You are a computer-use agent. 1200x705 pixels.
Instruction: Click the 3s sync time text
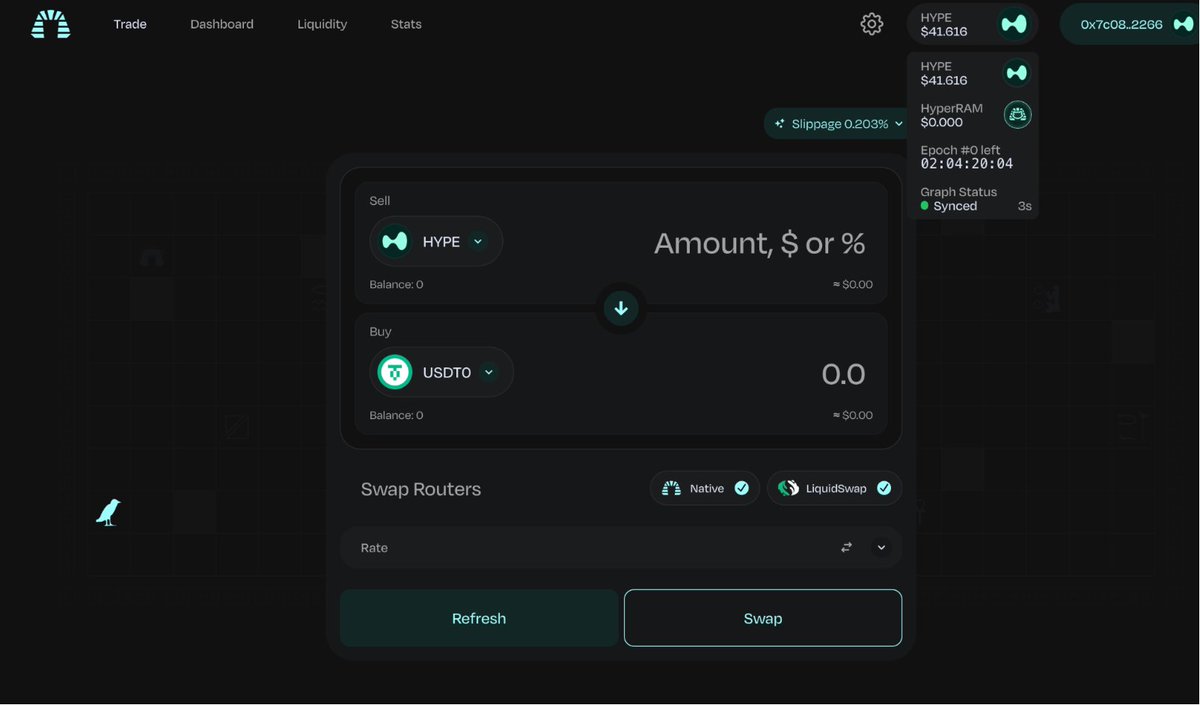(1025, 206)
